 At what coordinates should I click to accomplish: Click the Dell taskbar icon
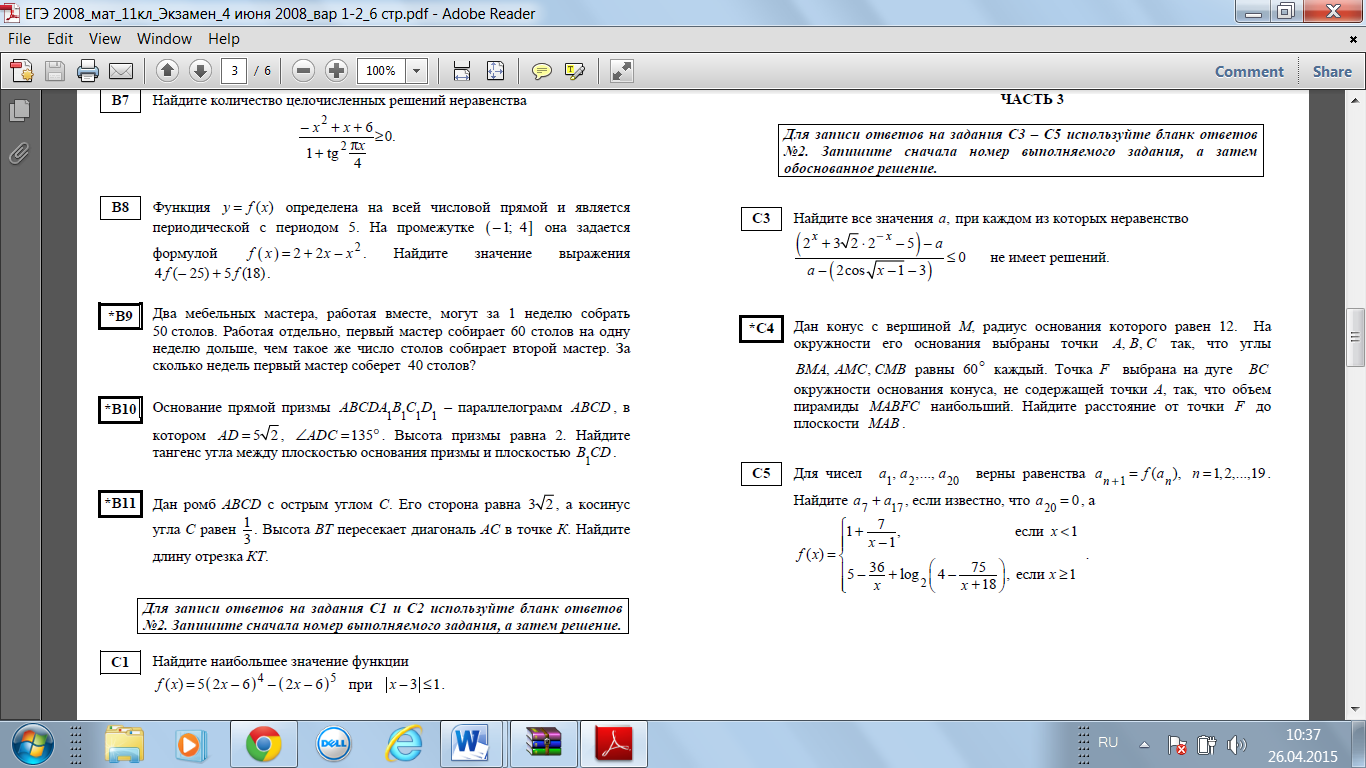click(x=332, y=744)
